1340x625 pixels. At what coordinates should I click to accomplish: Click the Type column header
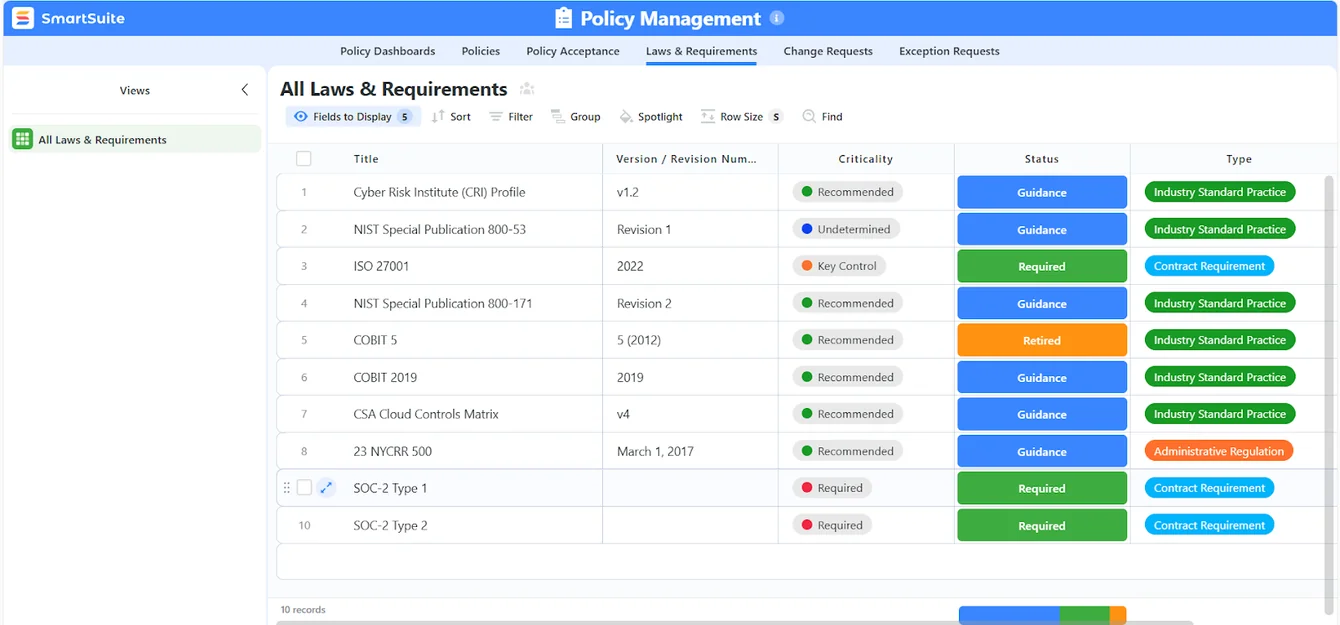pos(1239,159)
